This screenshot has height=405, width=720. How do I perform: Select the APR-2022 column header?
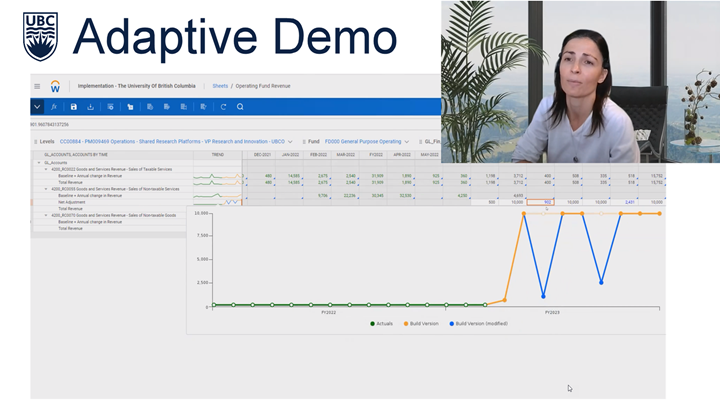(x=402, y=155)
